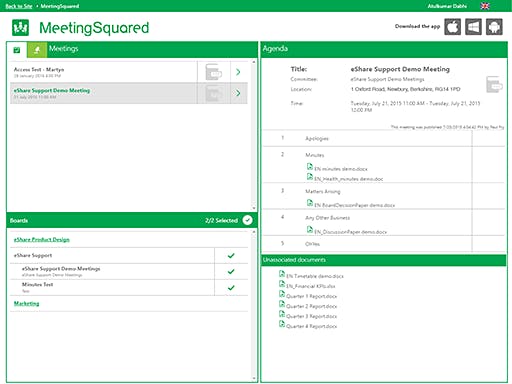Expand eShare Product Design board group
The image size is (512, 384).
(42, 240)
